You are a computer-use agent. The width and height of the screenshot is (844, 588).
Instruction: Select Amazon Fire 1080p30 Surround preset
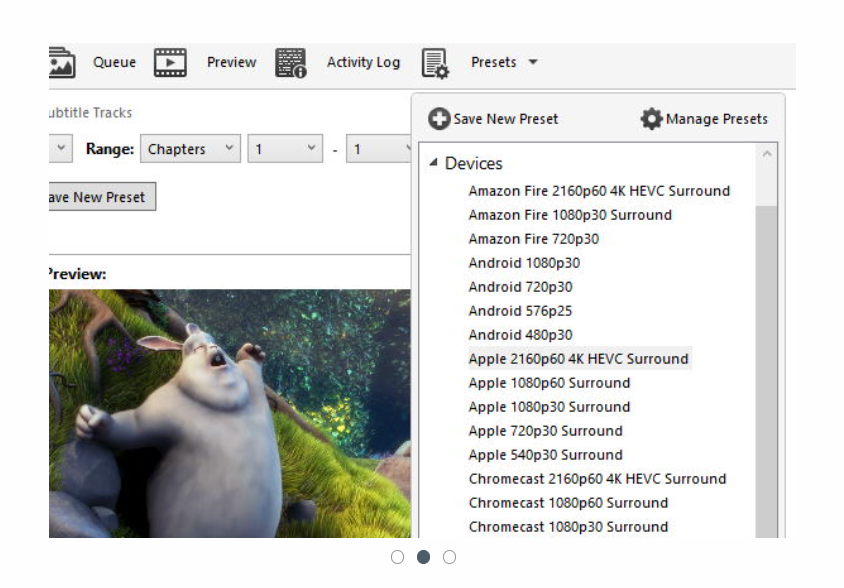(x=570, y=215)
